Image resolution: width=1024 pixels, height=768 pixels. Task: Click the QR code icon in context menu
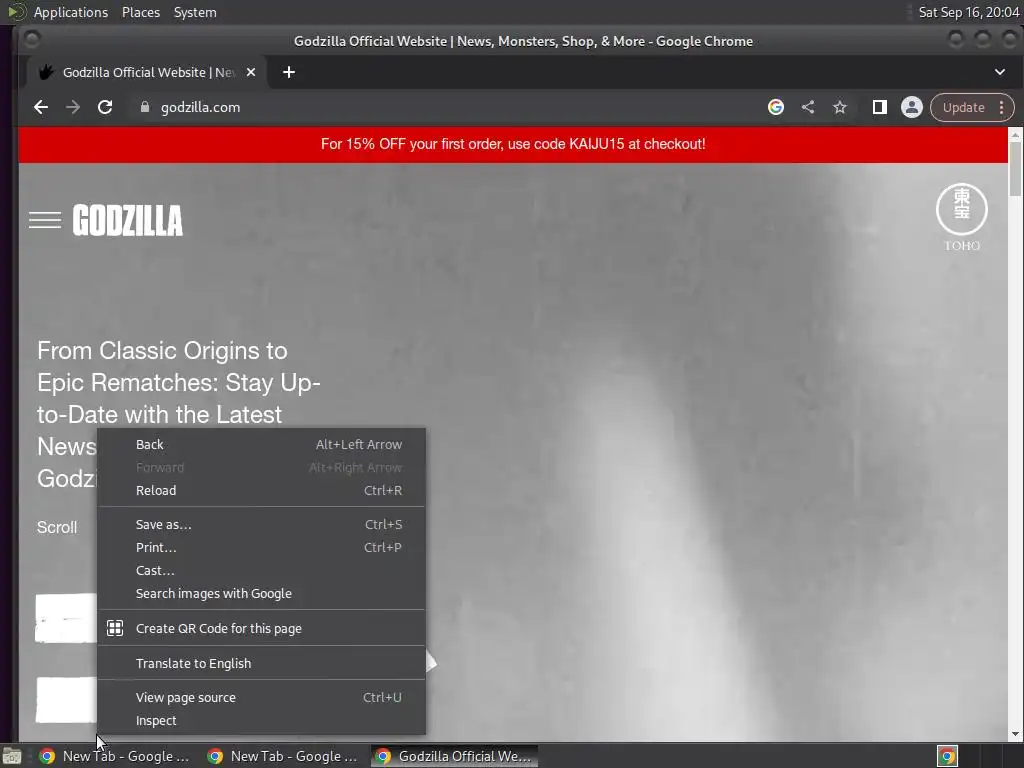coord(115,628)
